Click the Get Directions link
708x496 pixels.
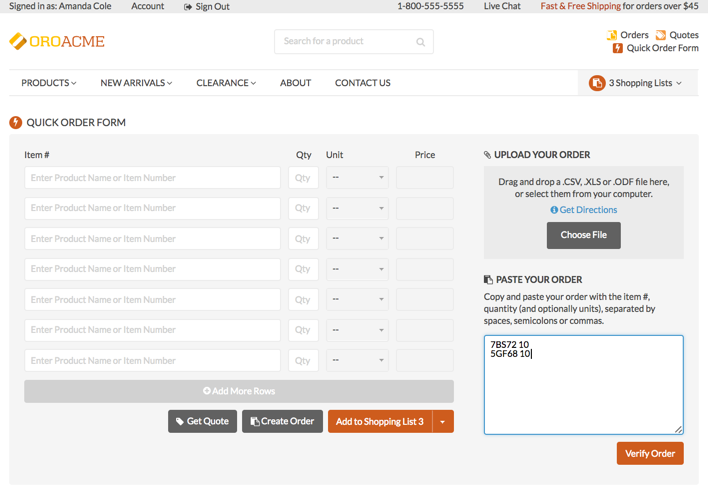coord(588,210)
